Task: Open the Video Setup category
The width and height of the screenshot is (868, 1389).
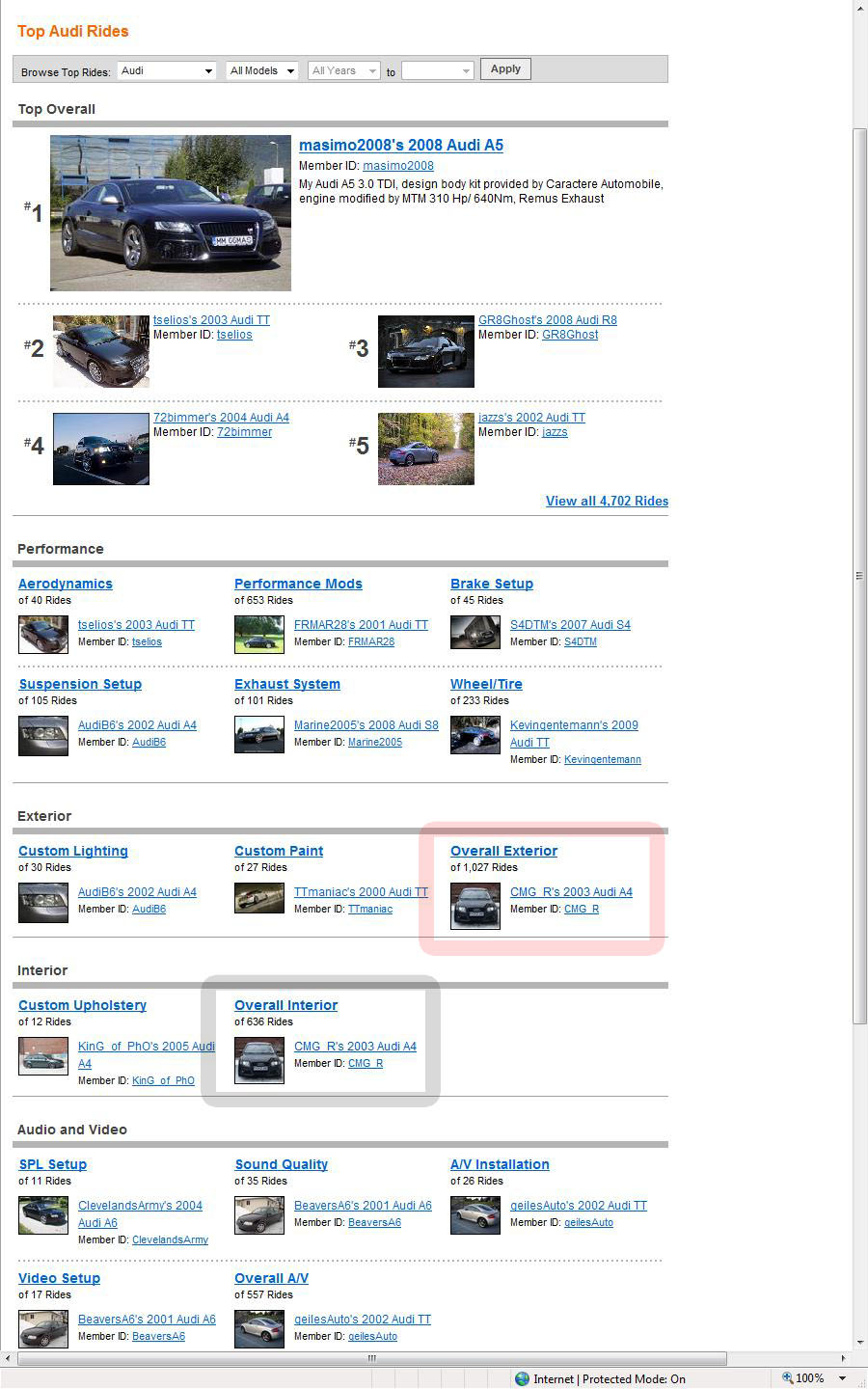Action: (x=60, y=1278)
